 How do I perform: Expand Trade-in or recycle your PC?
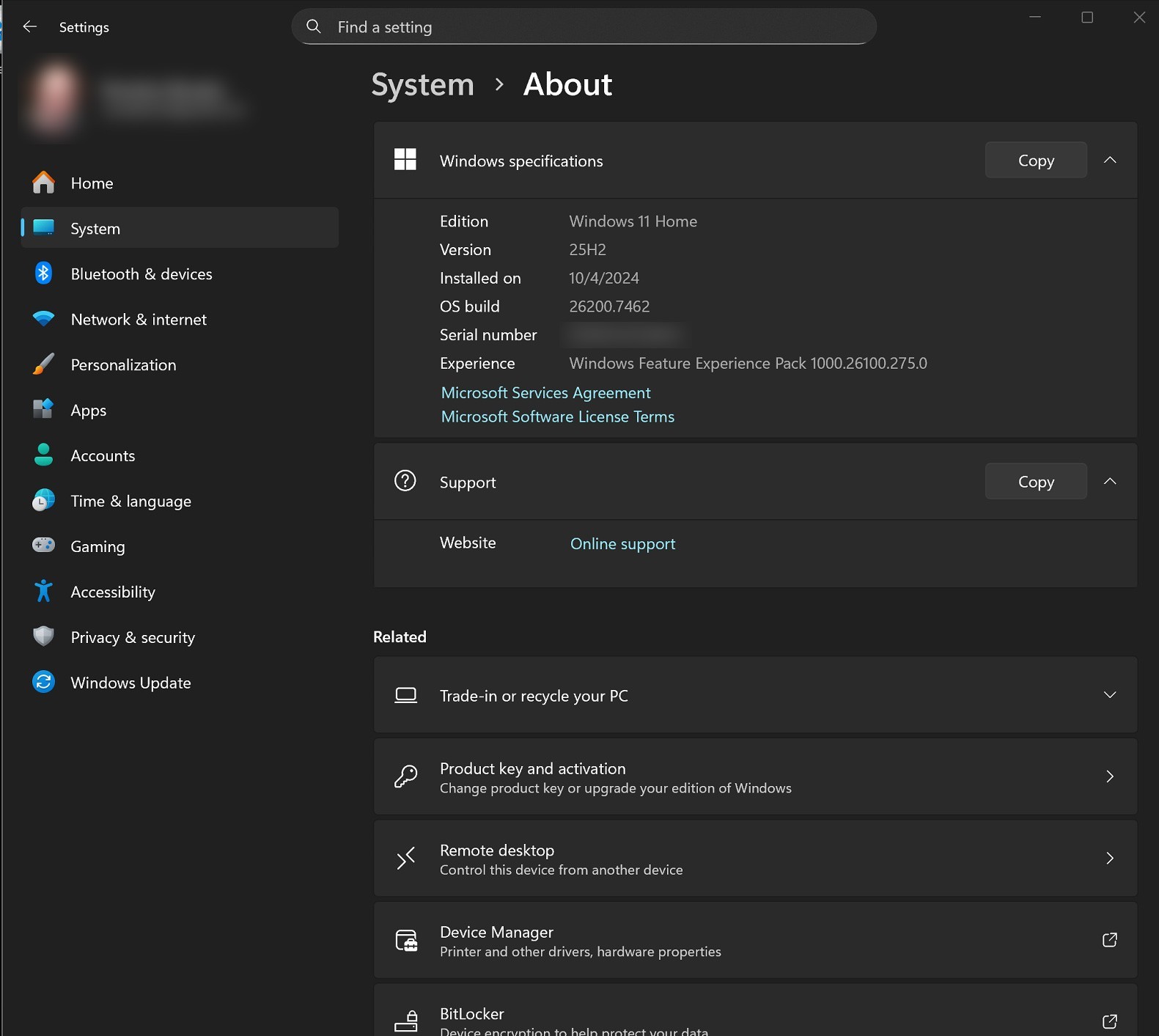755,695
